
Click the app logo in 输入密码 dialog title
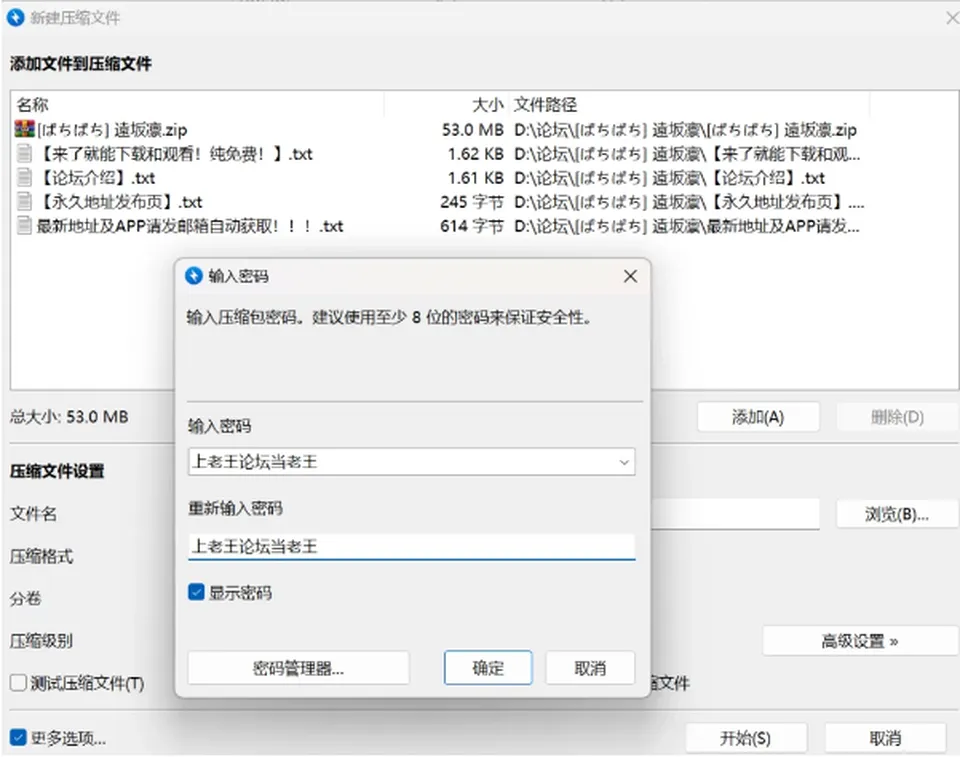(193, 276)
